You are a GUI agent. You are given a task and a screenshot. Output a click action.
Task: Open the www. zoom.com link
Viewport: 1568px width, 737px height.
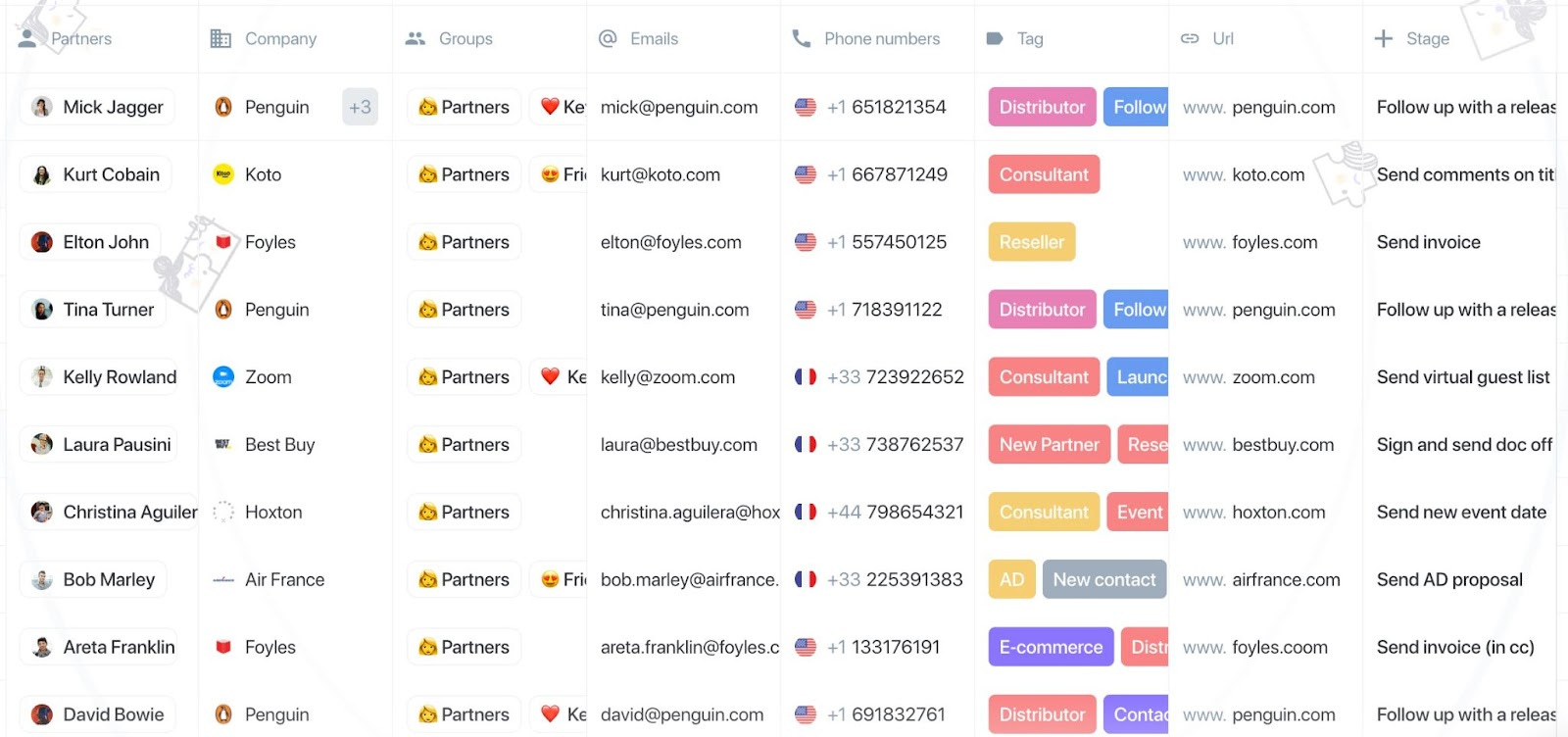coord(1249,377)
